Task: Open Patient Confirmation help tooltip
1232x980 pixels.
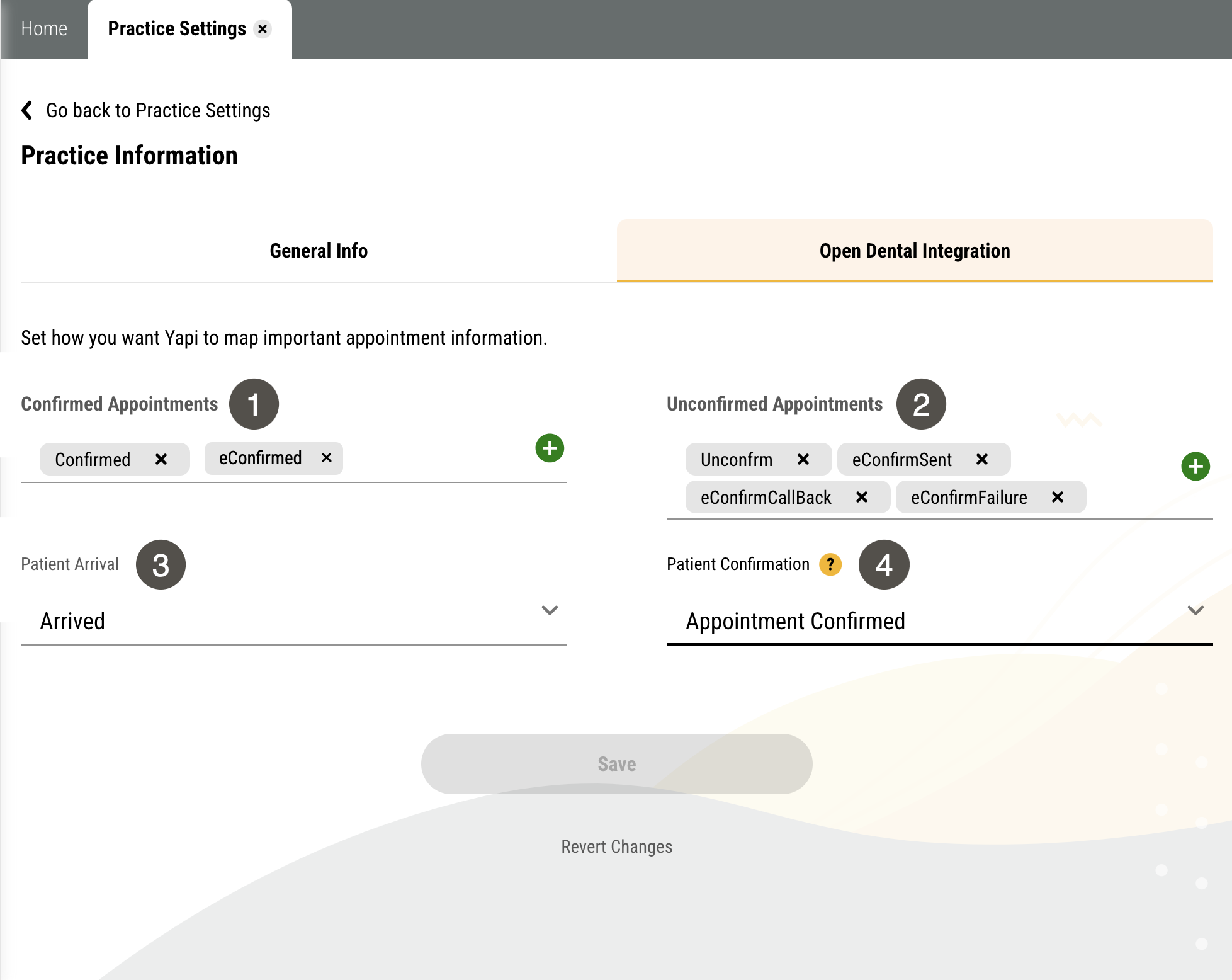Action: [x=830, y=564]
